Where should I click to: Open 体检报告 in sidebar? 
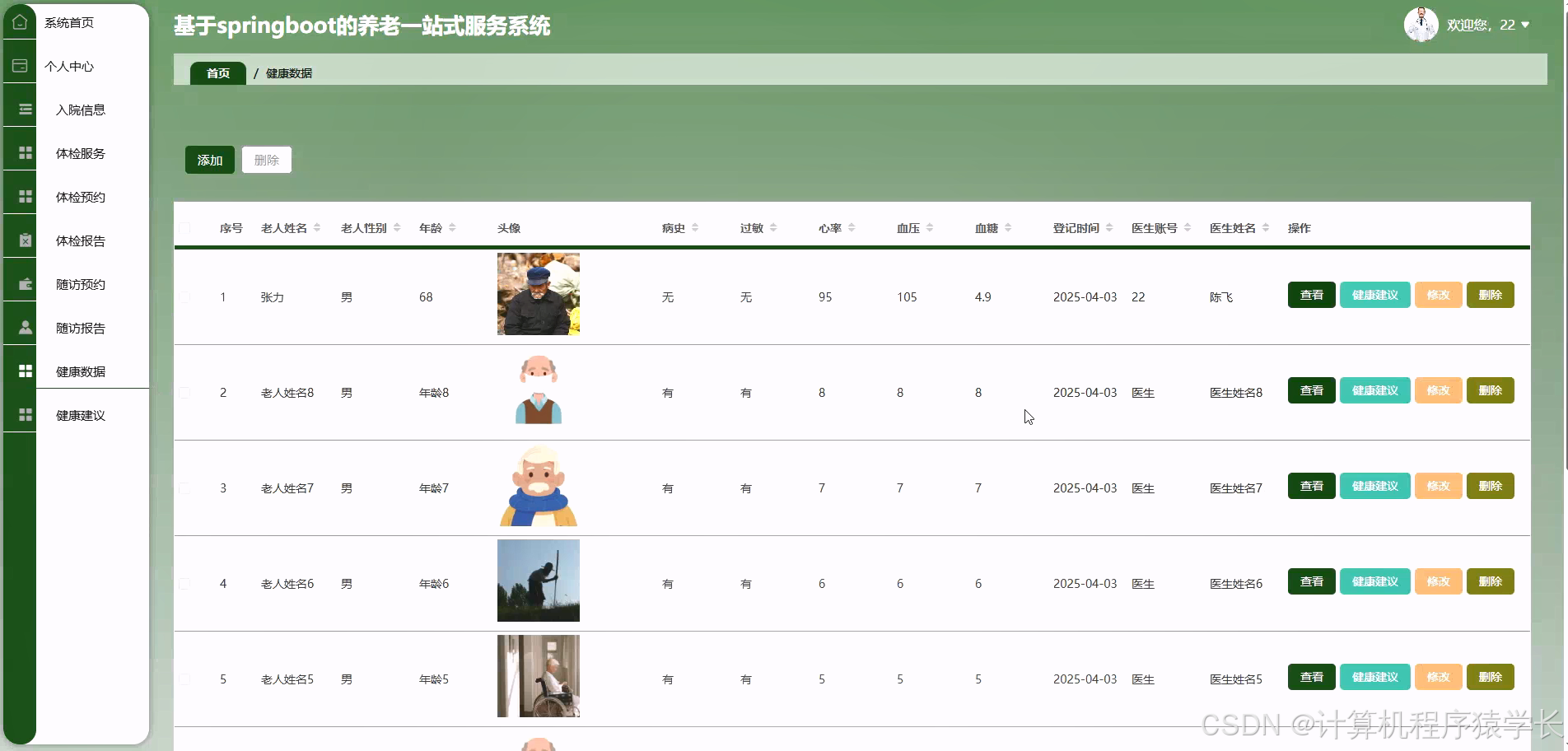pyautogui.click(x=81, y=241)
